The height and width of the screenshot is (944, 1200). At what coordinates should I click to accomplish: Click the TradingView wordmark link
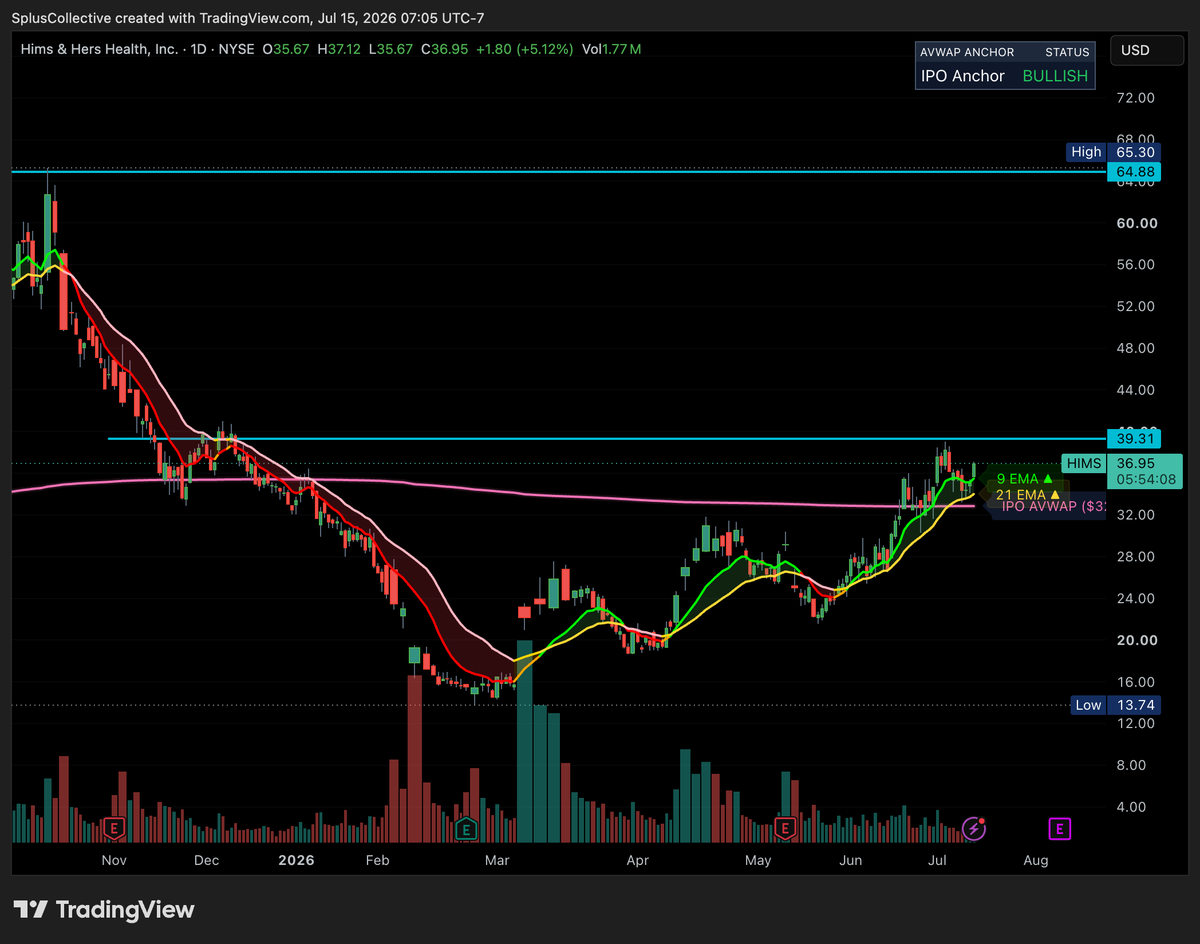[125, 909]
